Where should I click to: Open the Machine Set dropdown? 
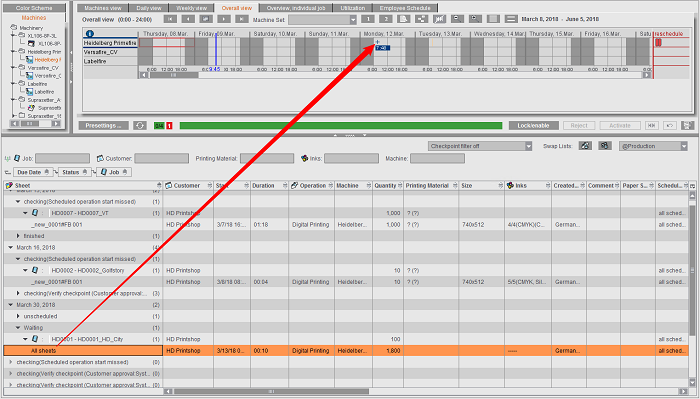click(x=322, y=20)
